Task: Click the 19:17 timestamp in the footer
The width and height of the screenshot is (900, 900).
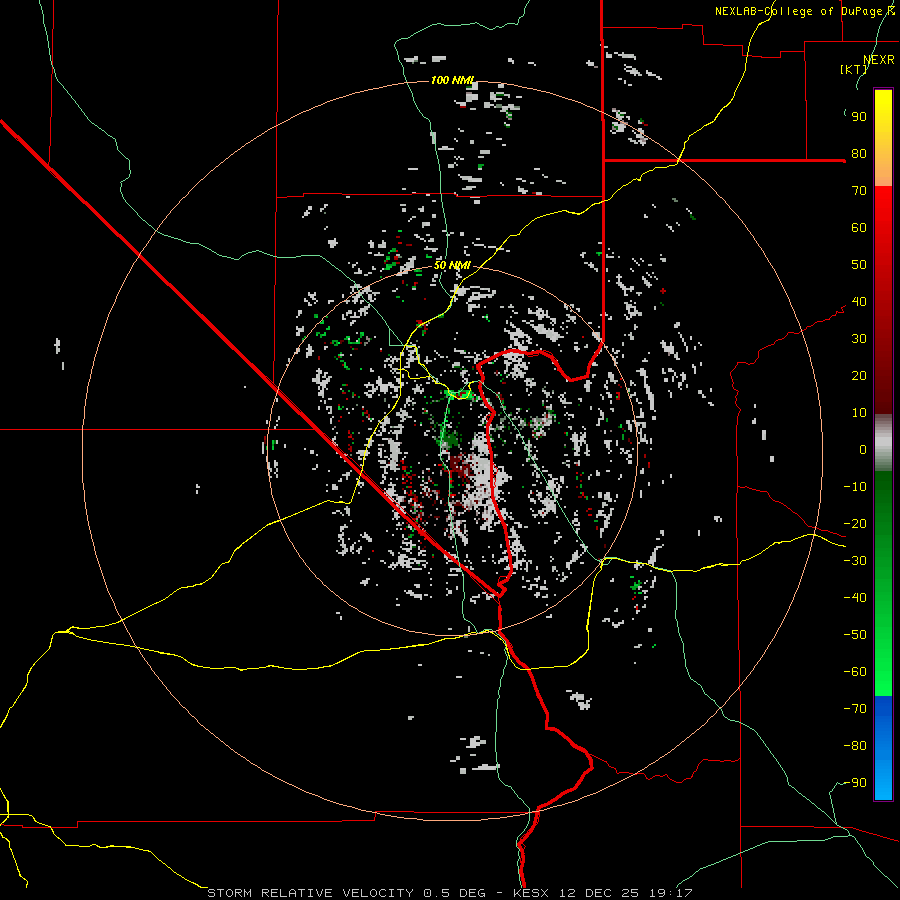Action: pyautogui.click(x=672, y=893)
